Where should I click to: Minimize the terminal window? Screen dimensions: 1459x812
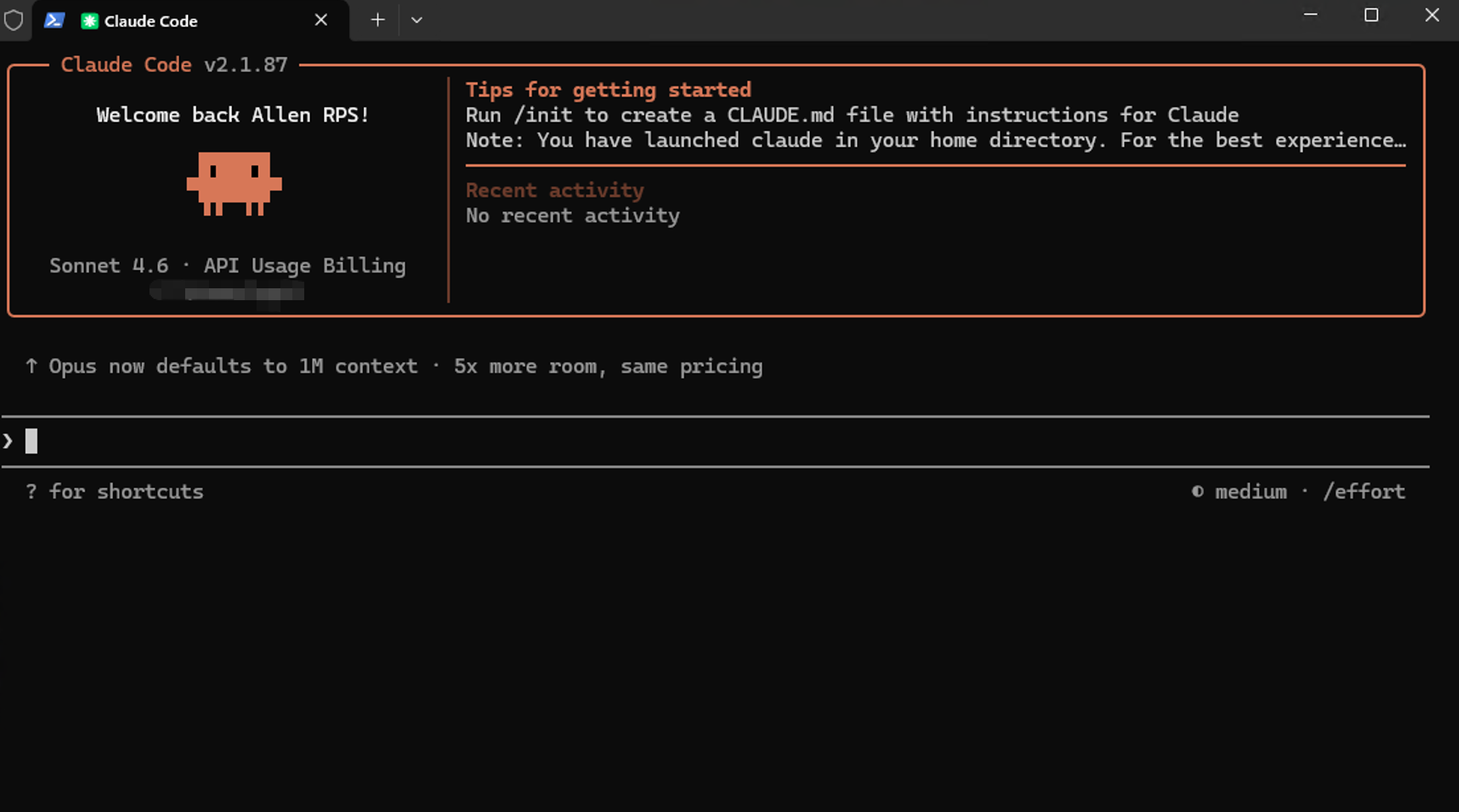(1310, 15)
